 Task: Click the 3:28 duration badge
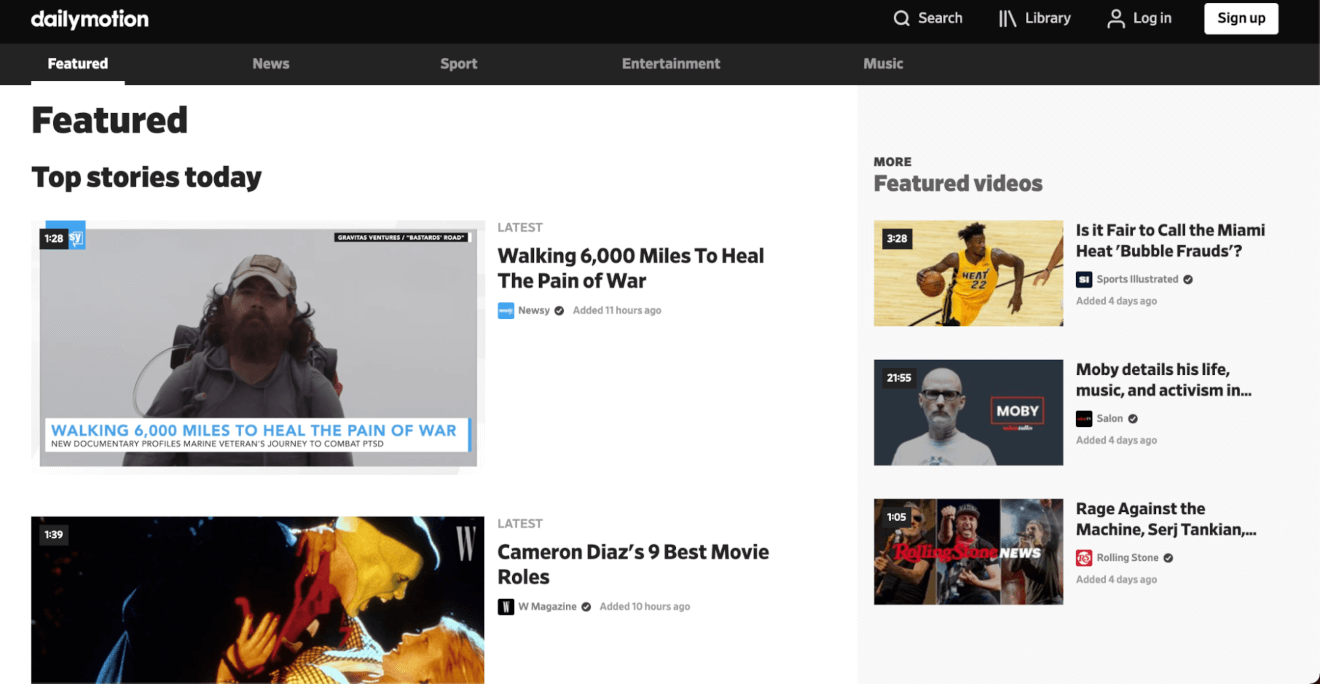(897, 238)
